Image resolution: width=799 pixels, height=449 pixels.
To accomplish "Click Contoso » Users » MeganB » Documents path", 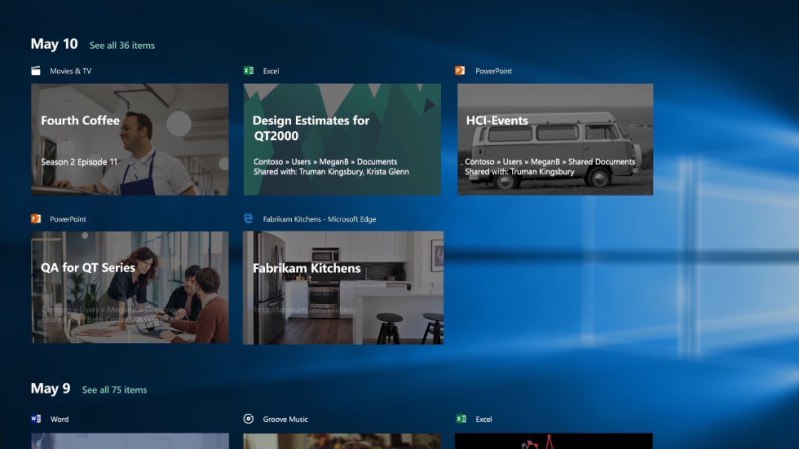I will click(325, 162).
